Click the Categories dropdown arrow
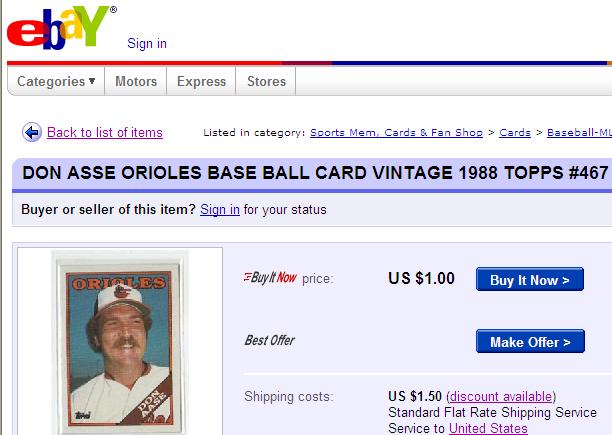 coord(92,81)
